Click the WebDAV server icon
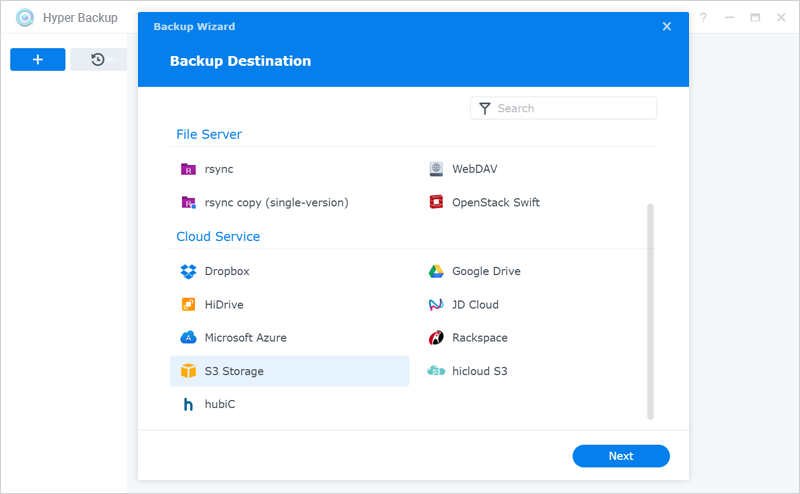Viewport: 800px width, 494px height. [436, 169]
